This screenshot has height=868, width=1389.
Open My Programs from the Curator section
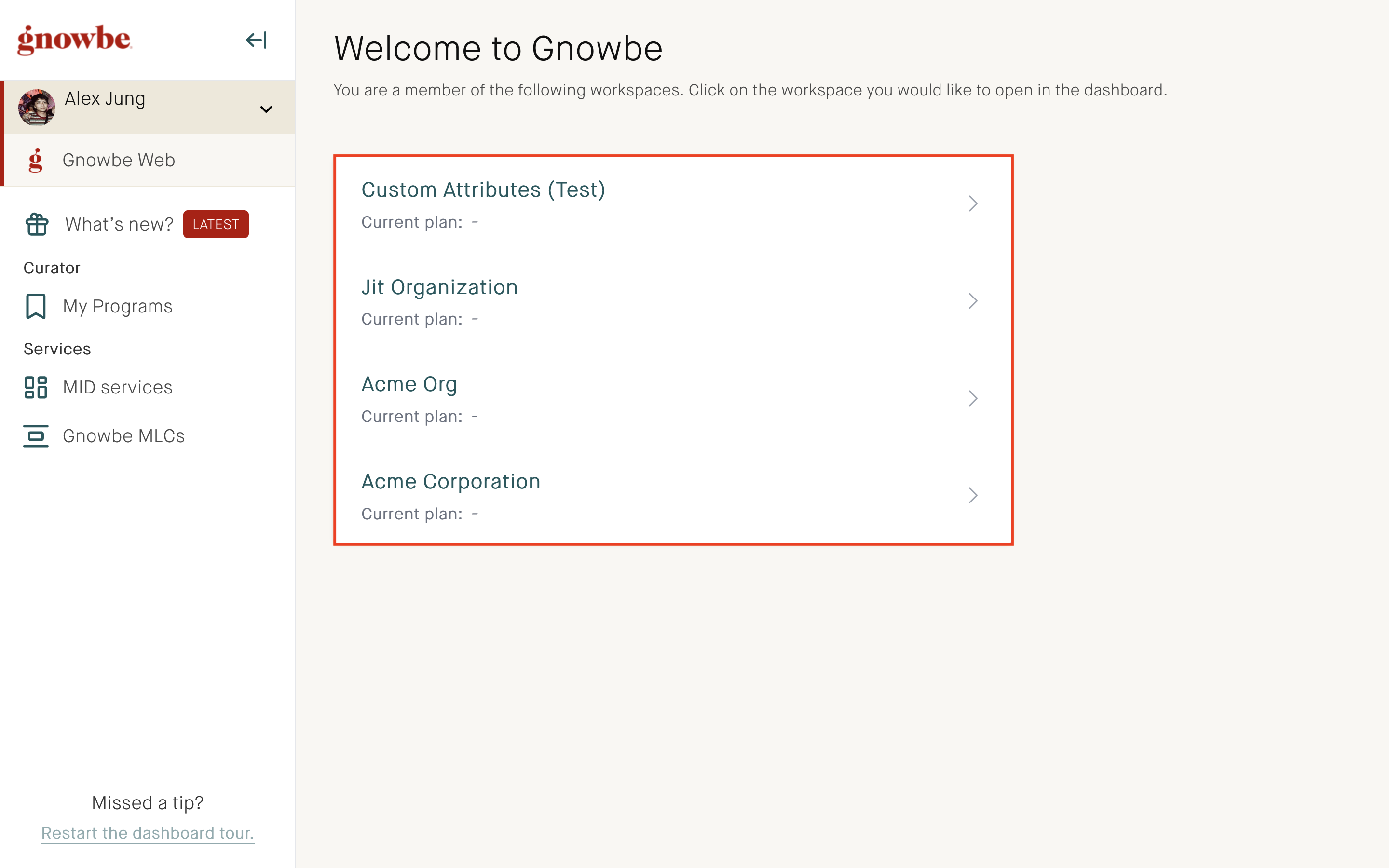[x=117, y=306]
